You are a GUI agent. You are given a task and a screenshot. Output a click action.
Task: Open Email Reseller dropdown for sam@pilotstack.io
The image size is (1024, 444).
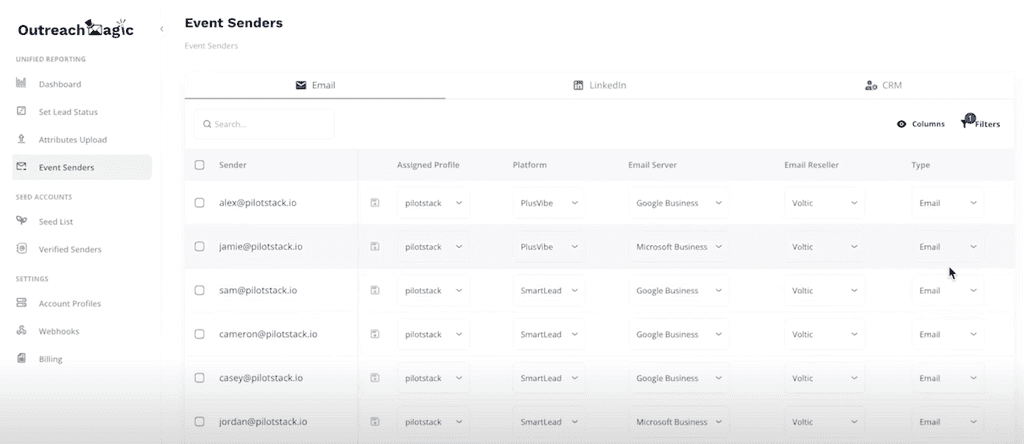[824, 291]
